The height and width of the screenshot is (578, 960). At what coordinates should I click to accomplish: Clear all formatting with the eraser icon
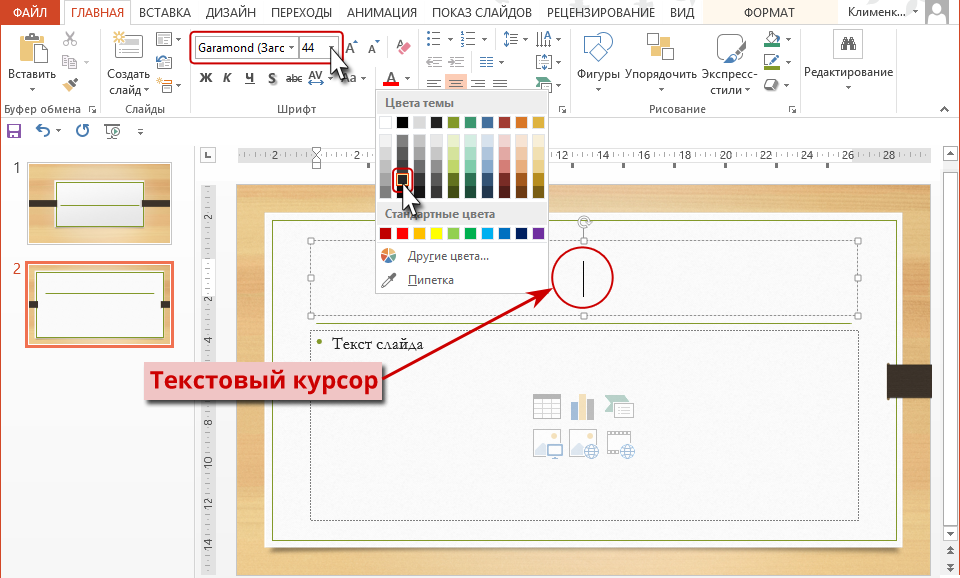point(403,47)
